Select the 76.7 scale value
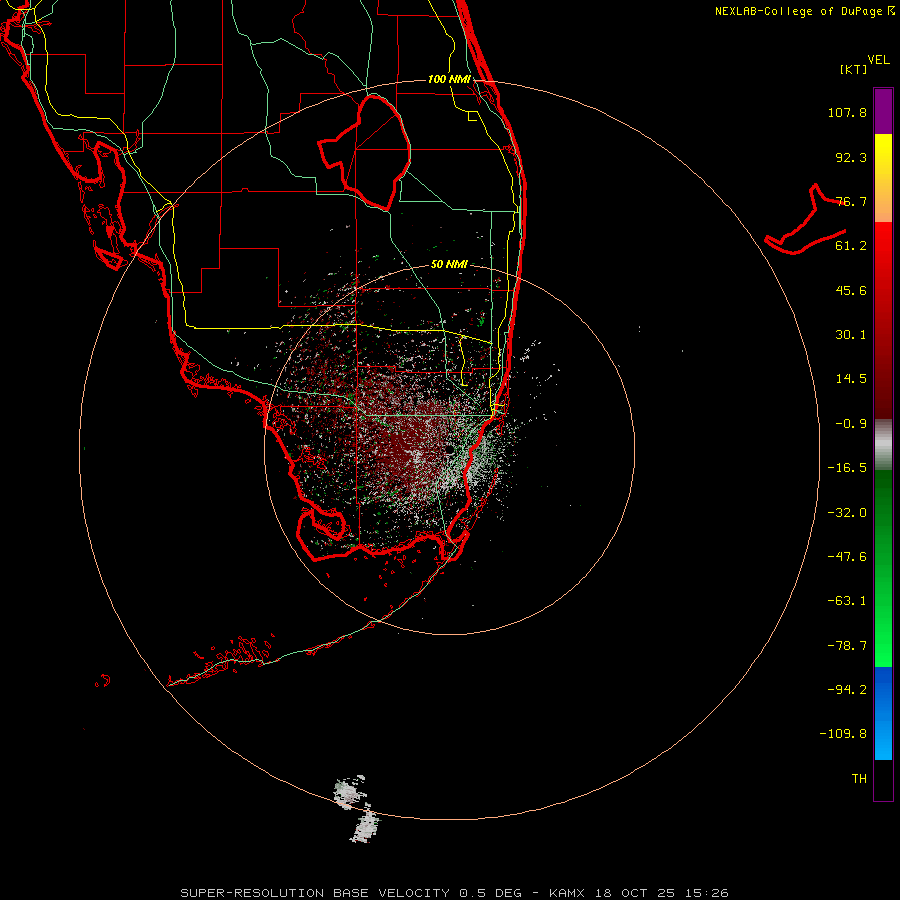The width and height of the screenshot is (900, 900). click(851, 201)
